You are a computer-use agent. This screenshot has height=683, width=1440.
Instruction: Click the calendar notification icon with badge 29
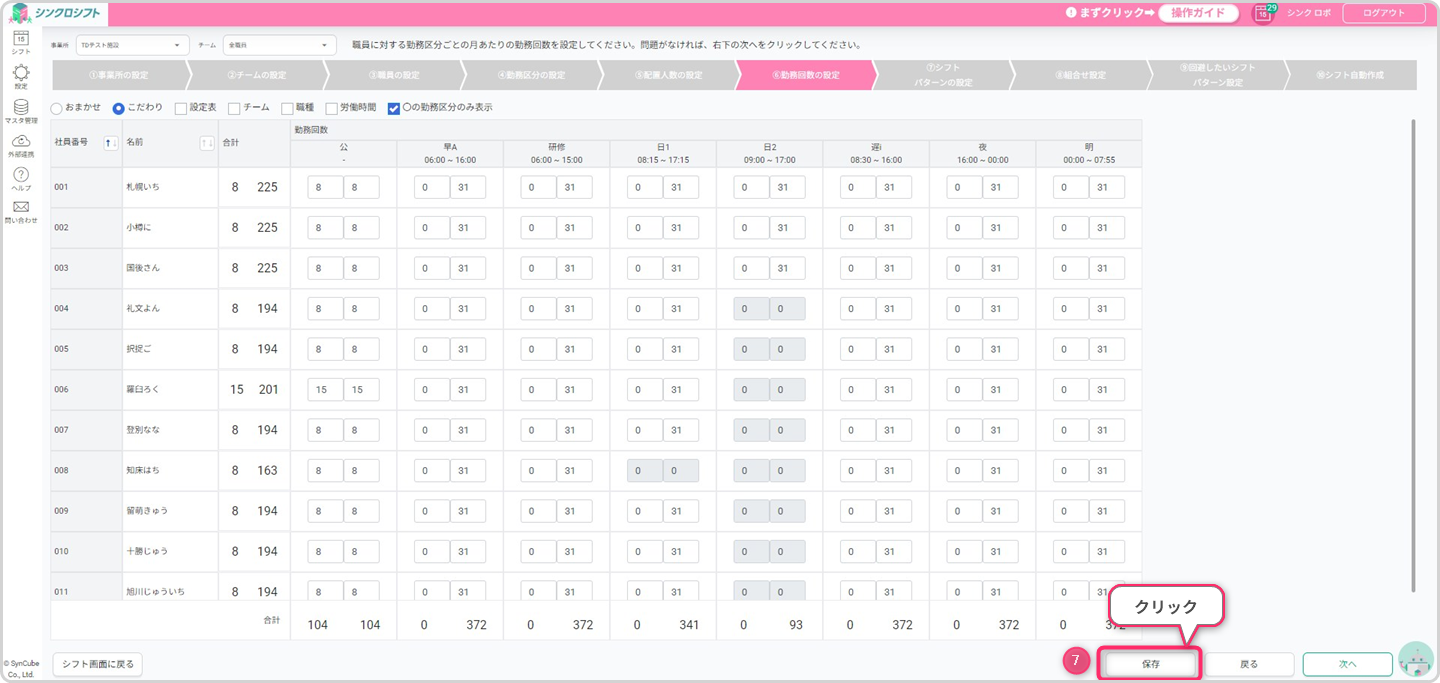click(x=1264, y=13)
